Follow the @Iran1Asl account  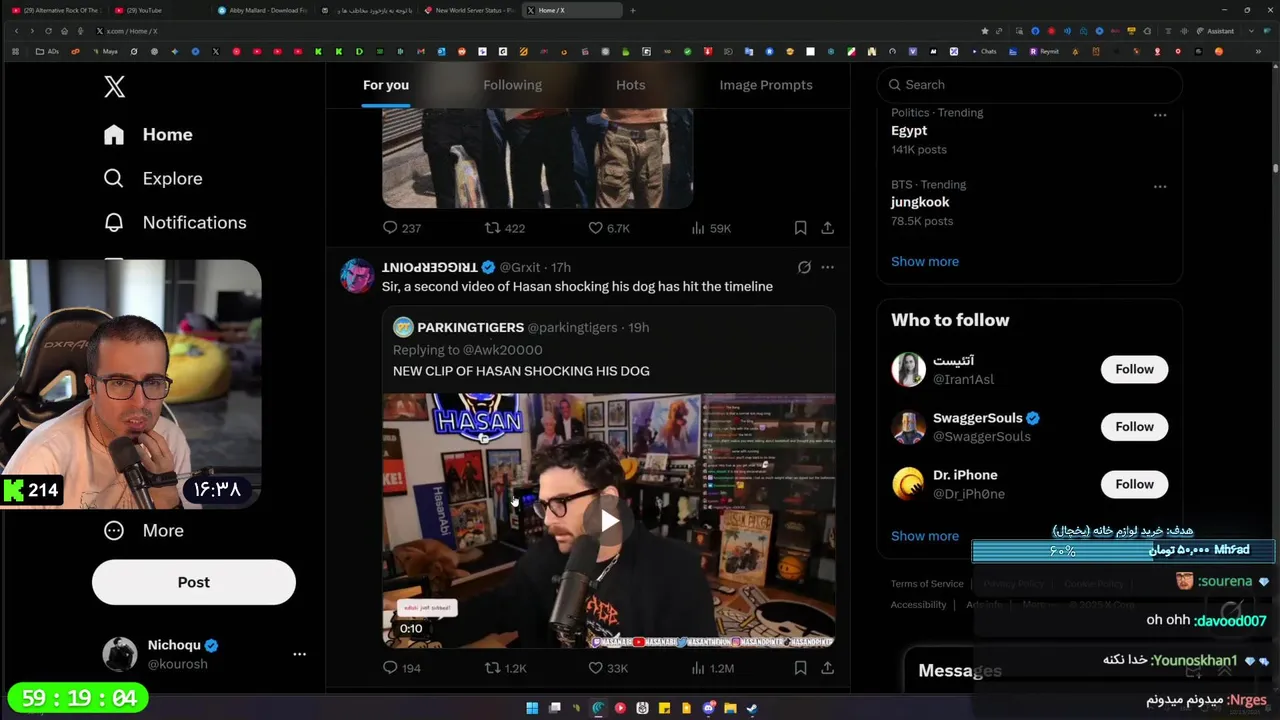1134,369
